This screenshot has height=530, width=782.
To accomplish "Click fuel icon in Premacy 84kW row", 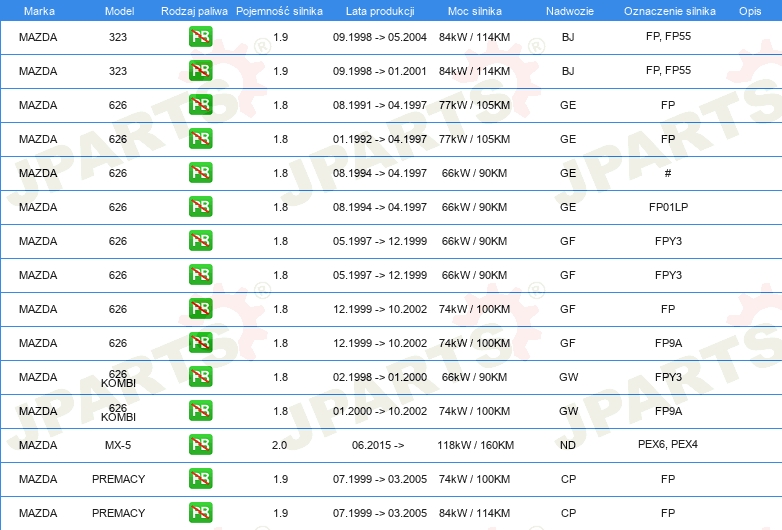I will click(x=200, y=512).
